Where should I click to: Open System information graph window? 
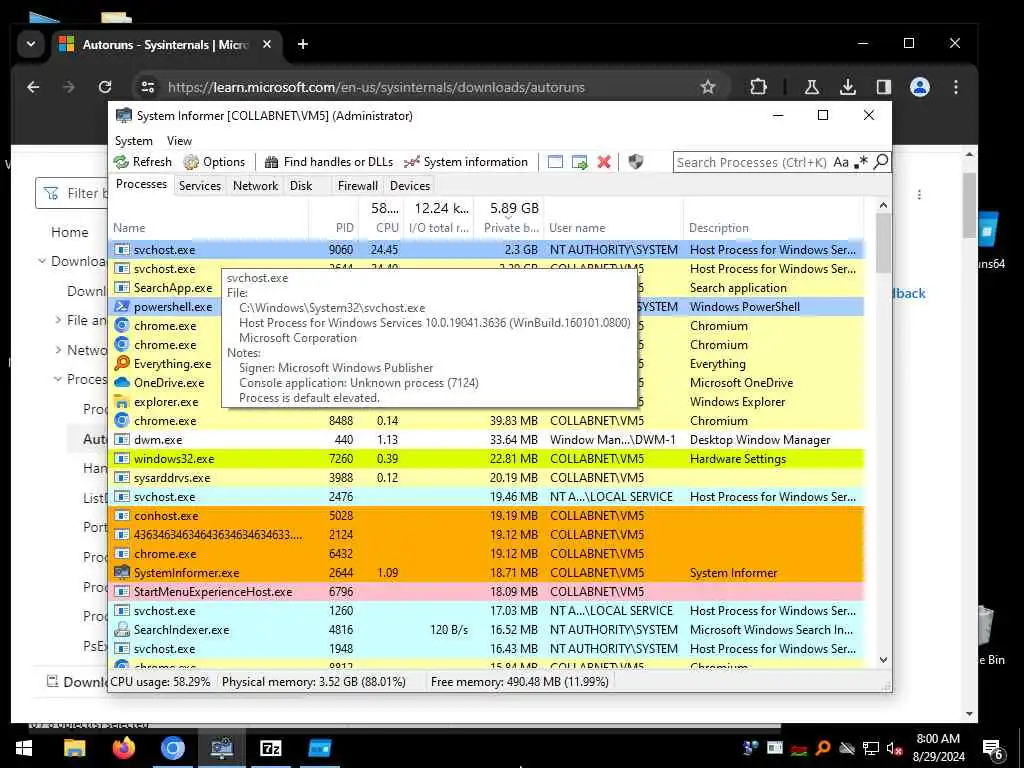466,162
